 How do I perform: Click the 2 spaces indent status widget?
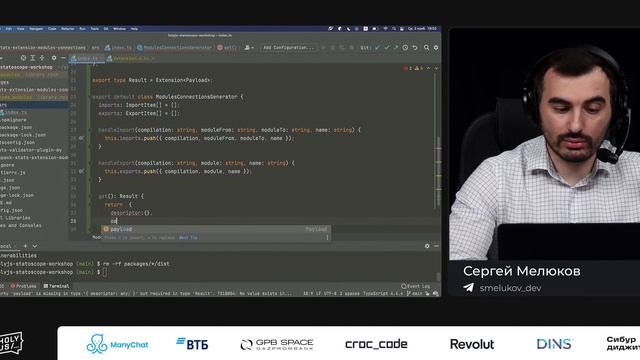tap(351, 293)
